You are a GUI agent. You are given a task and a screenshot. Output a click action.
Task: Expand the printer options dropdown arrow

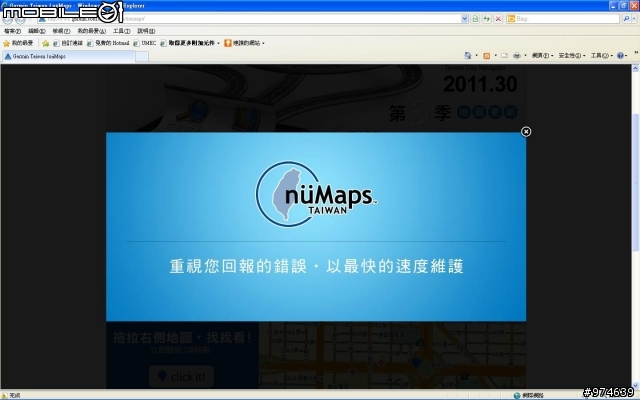click(525, 56)
